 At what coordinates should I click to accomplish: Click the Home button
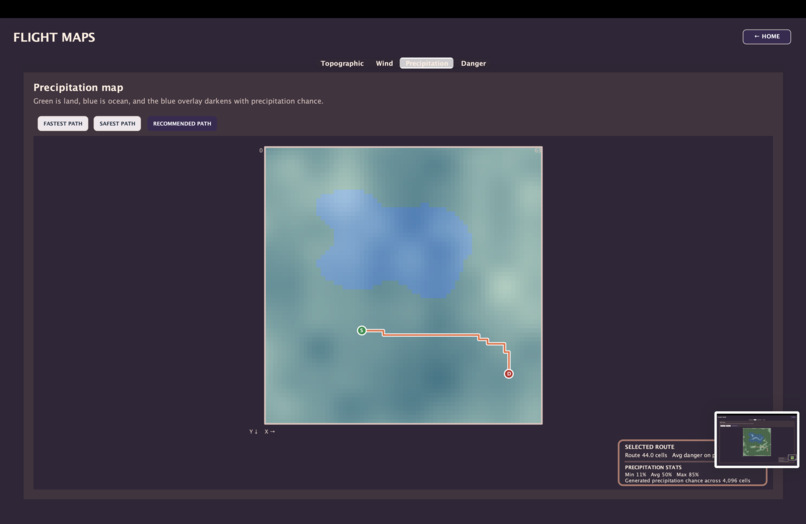click(x=766, y=37)
